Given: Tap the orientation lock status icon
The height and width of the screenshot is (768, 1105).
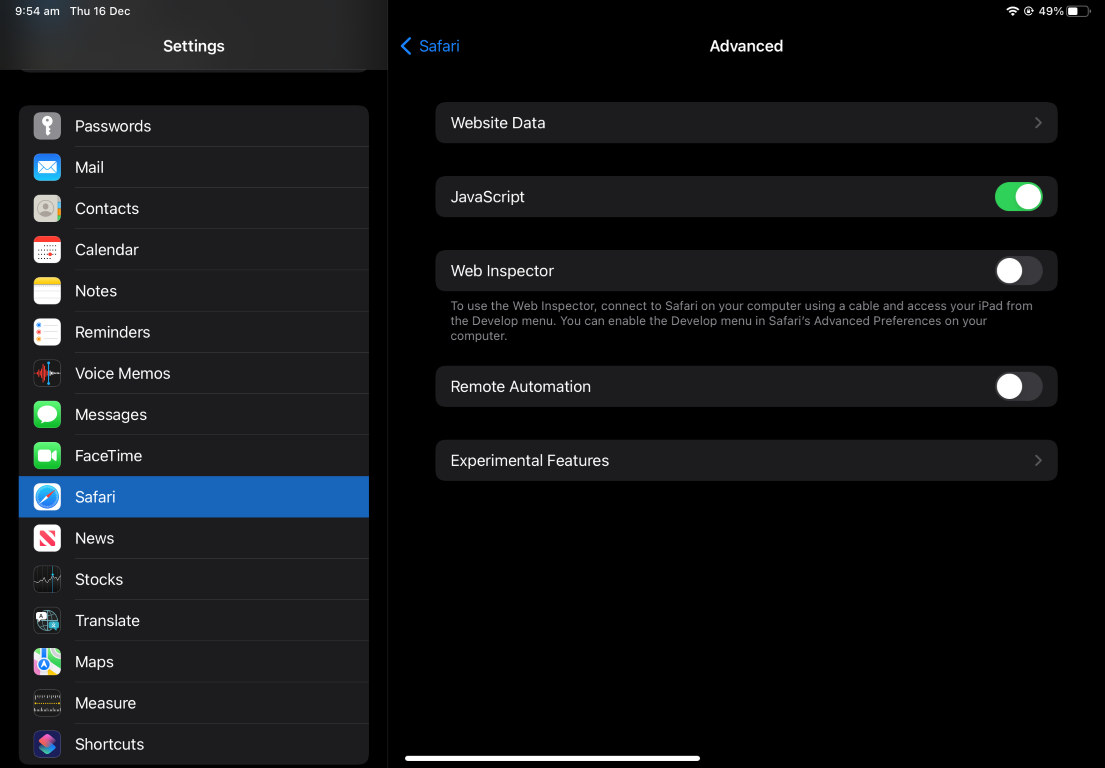Looking at the screenshot, I should pyautogui.click(x=1029, y=11).
